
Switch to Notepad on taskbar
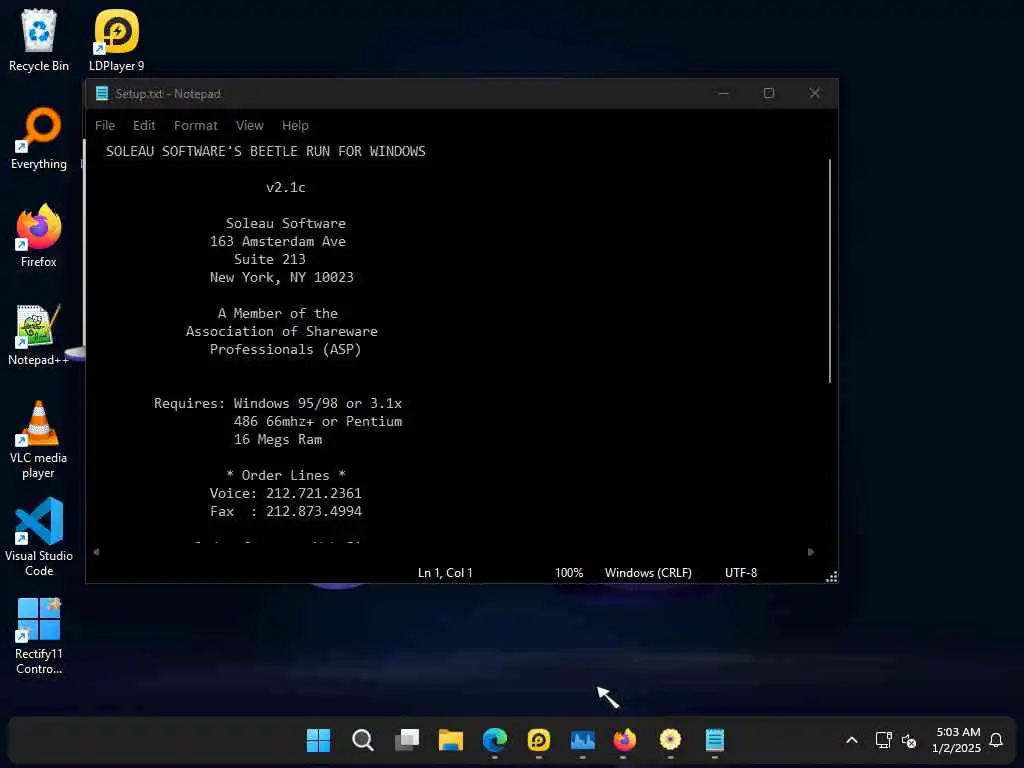click(714, 740)
